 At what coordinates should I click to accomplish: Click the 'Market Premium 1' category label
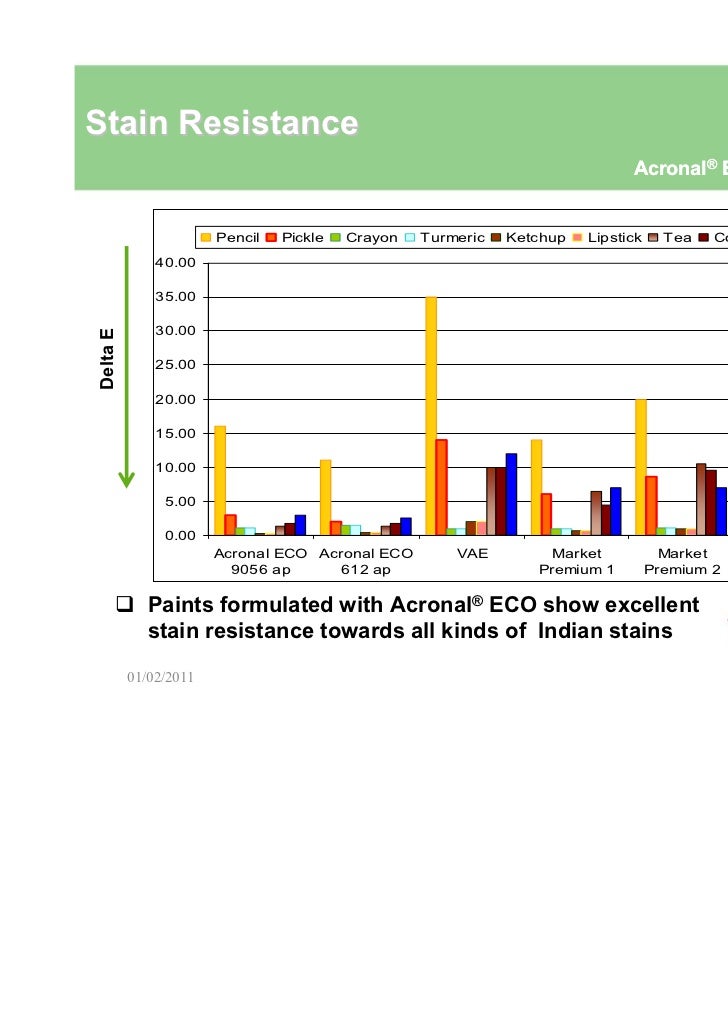pos(577,562)
